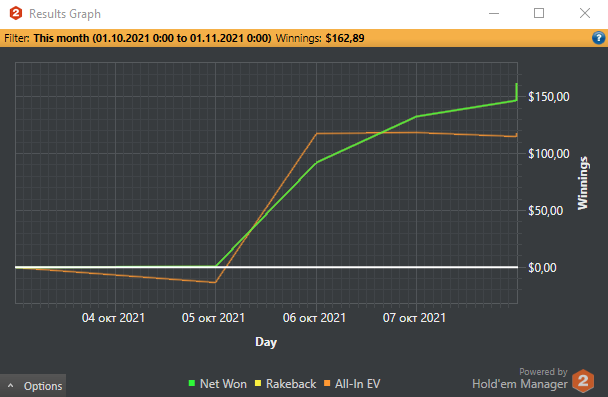
Task: Click the 04 окт 2021 axis label
Action: coord(113,318)
